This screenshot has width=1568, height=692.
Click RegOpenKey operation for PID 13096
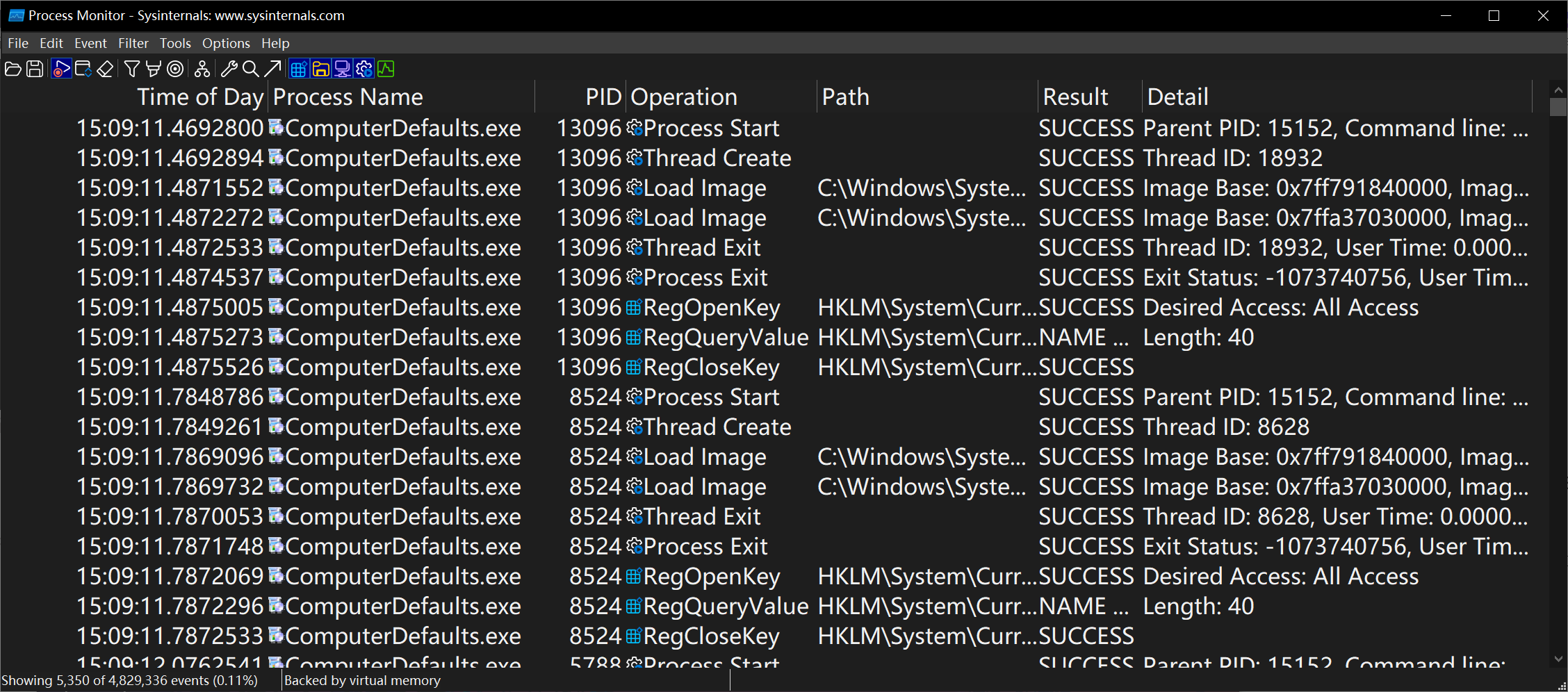click(x=712, y=307)
